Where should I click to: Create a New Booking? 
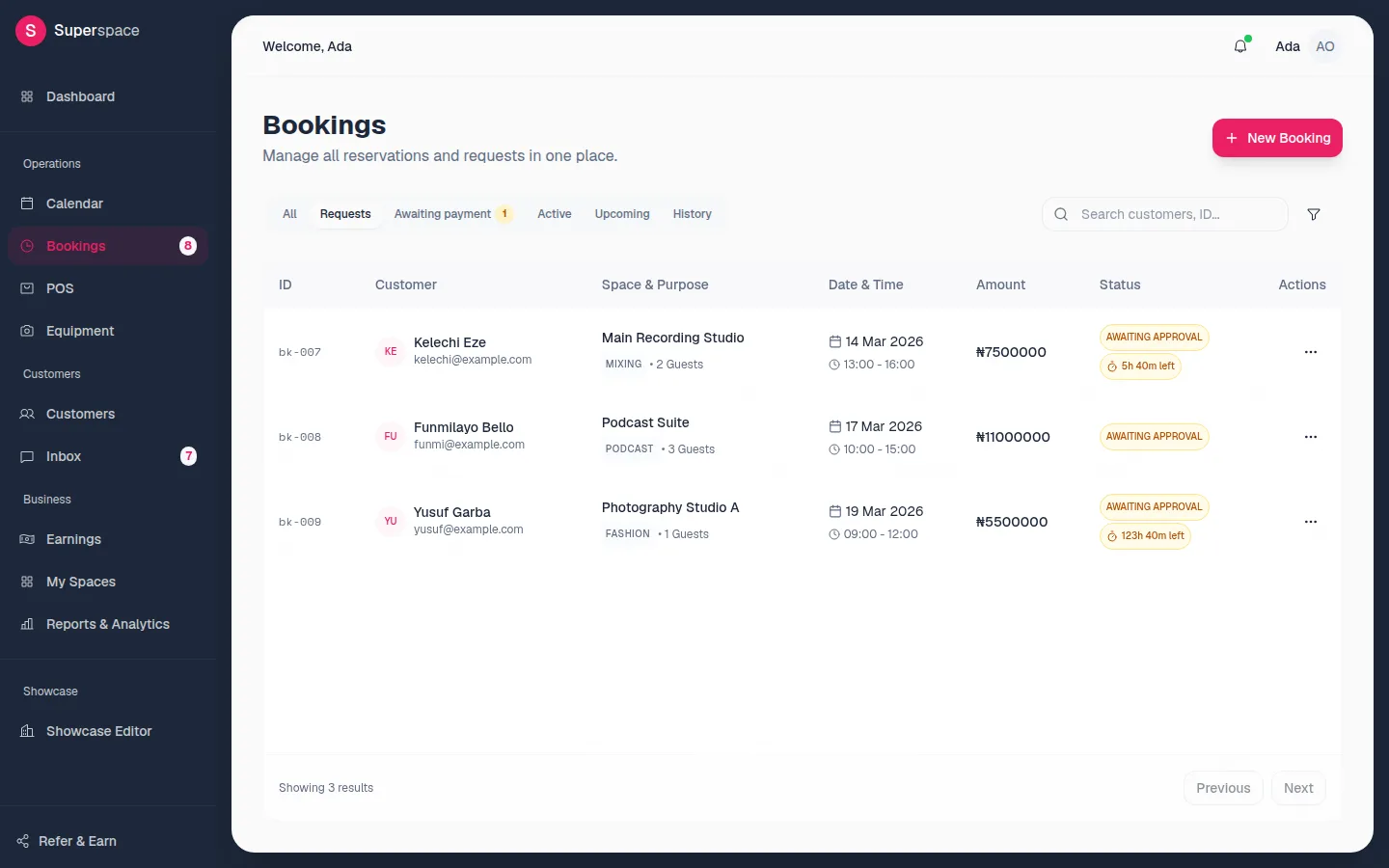click(x=1277, y=138)
